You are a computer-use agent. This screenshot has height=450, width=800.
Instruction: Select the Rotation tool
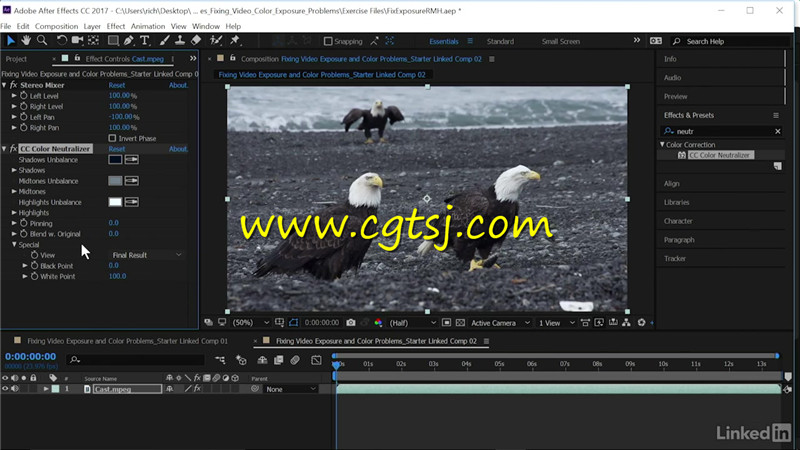[62, 40]
